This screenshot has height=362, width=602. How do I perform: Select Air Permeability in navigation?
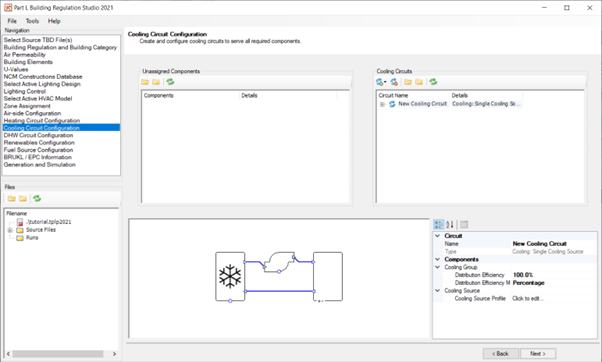(x=25, y=55)
